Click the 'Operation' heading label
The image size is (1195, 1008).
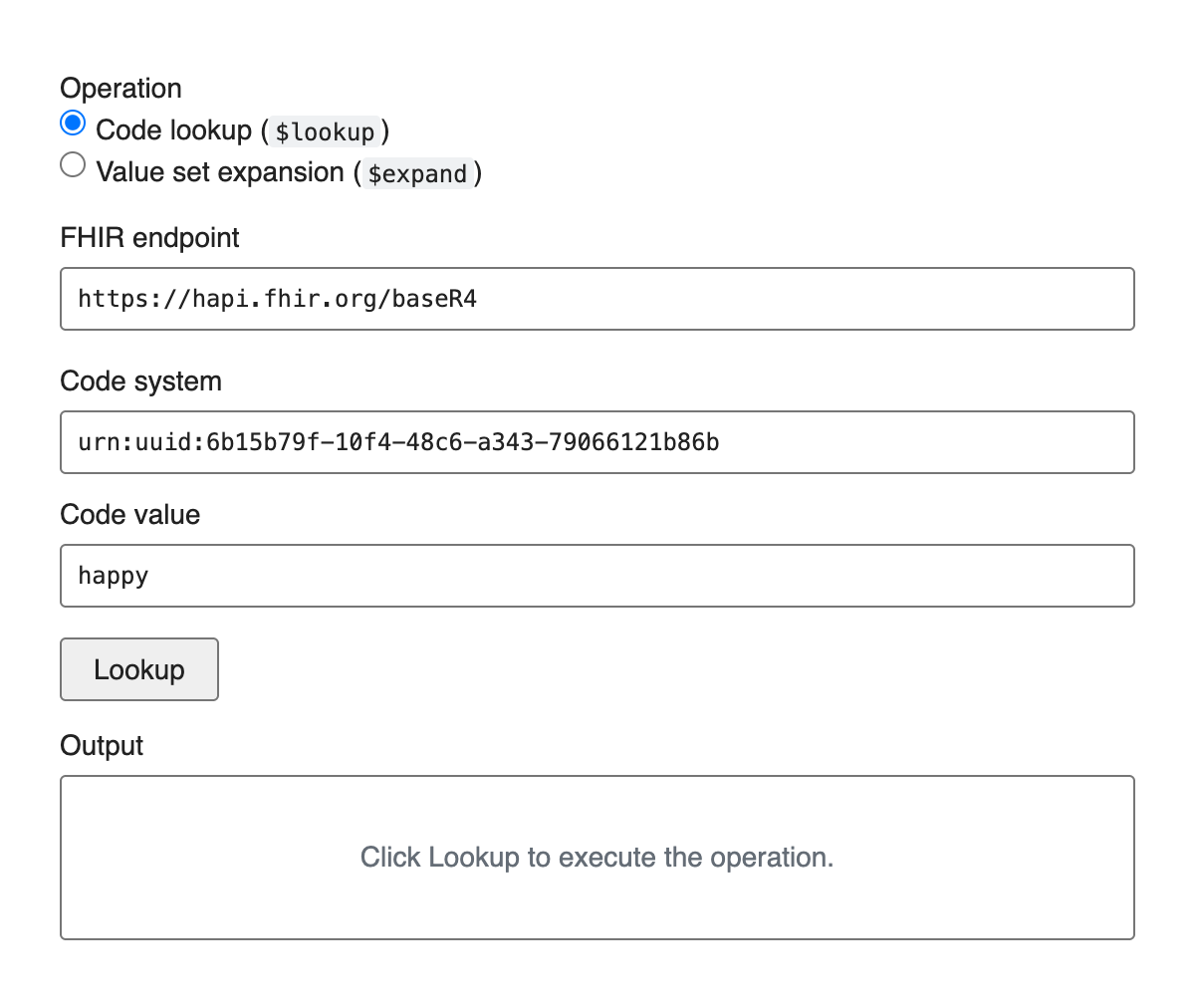pos(120,89)
